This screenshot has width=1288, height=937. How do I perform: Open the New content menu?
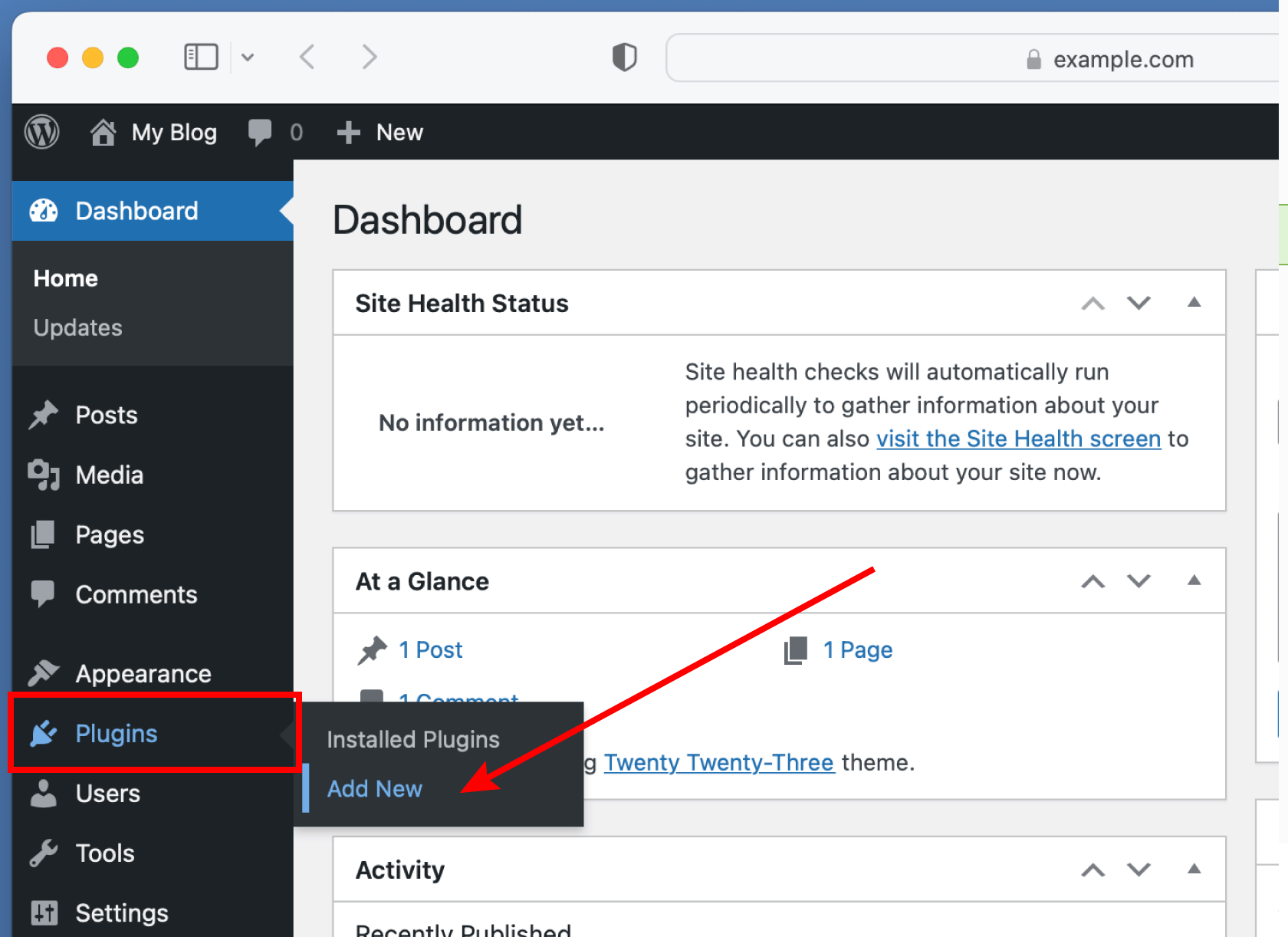pyautogui.click(x=379, y=132)
